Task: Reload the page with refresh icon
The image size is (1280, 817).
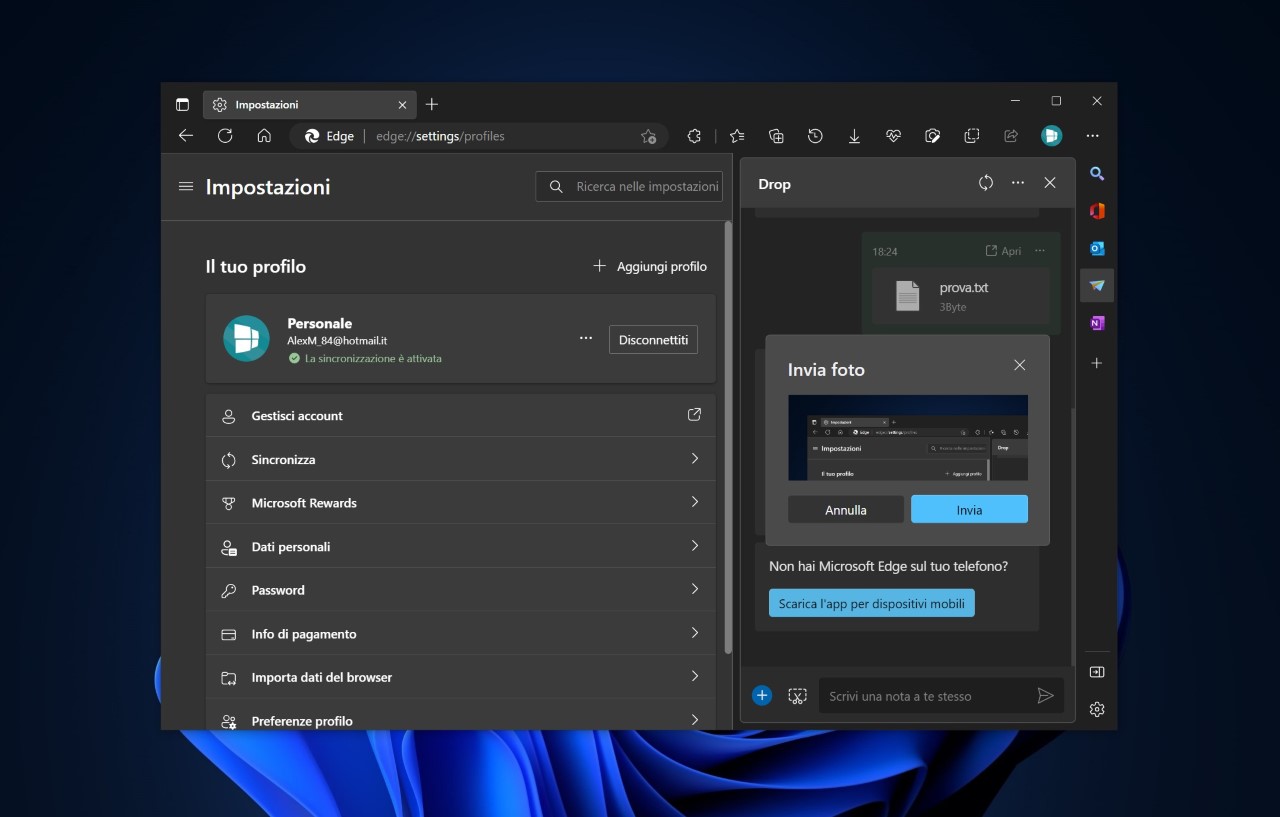Action: click(x=225, y=136)
